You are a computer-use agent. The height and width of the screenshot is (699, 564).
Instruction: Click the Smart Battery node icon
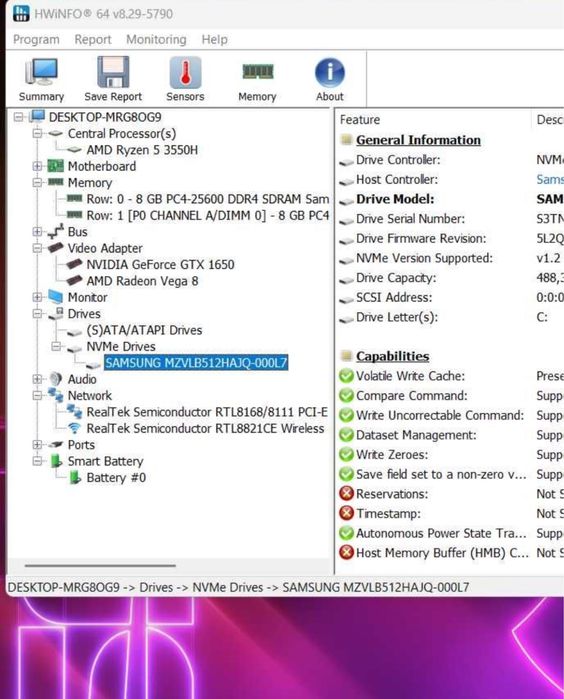56,461
